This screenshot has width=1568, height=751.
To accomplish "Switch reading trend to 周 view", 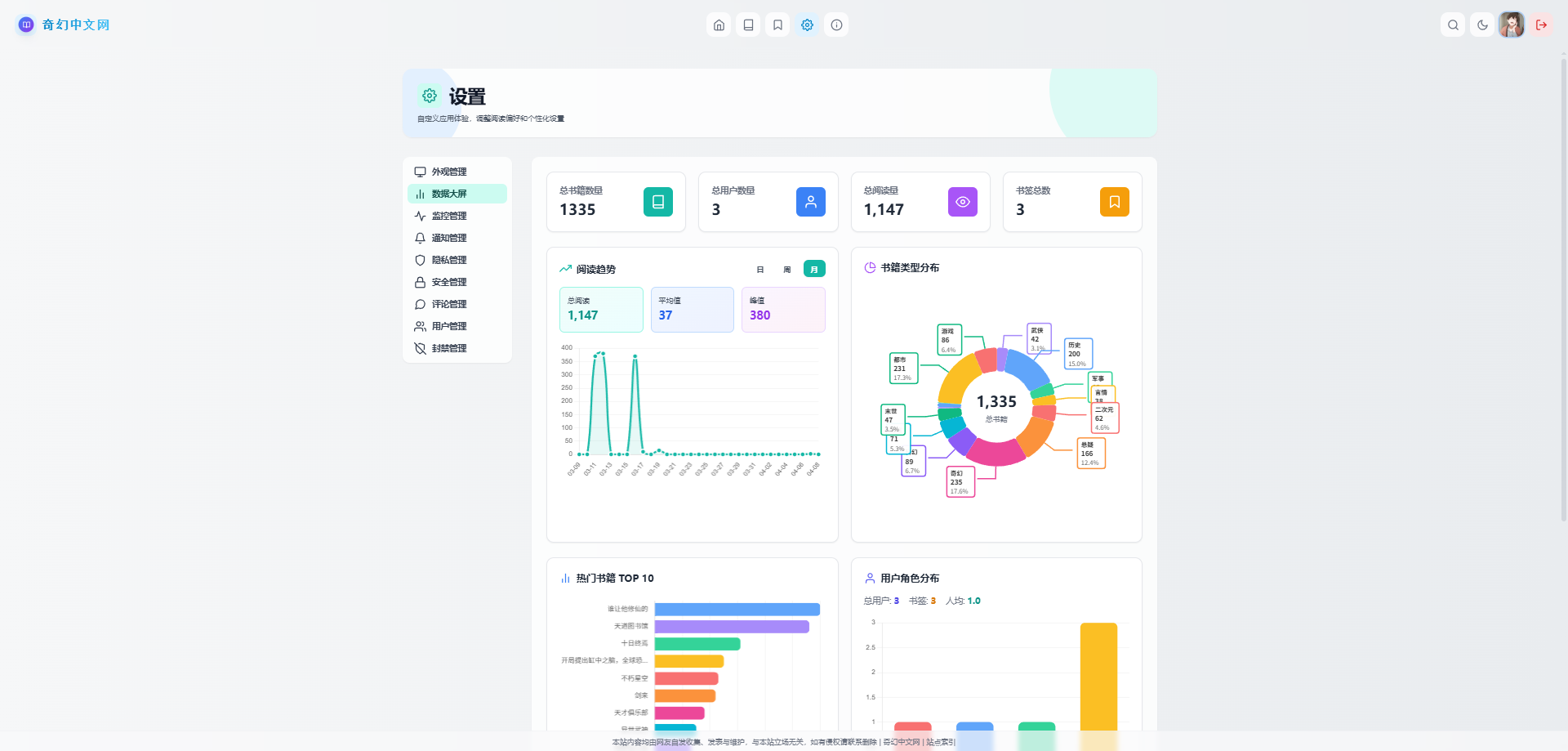I will coord(787,269).
